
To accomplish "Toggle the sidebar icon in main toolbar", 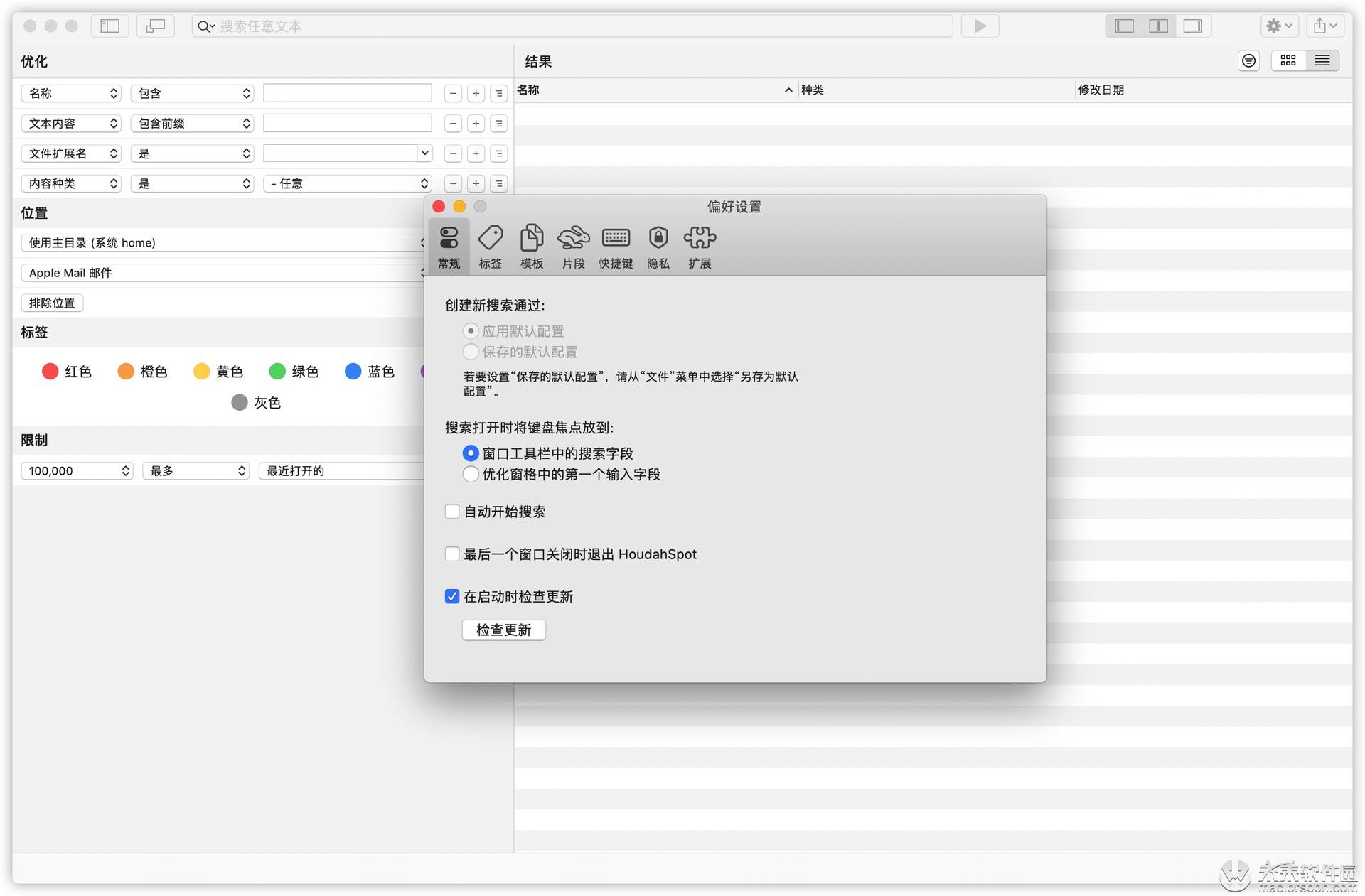I will click(x=109, y=26).
